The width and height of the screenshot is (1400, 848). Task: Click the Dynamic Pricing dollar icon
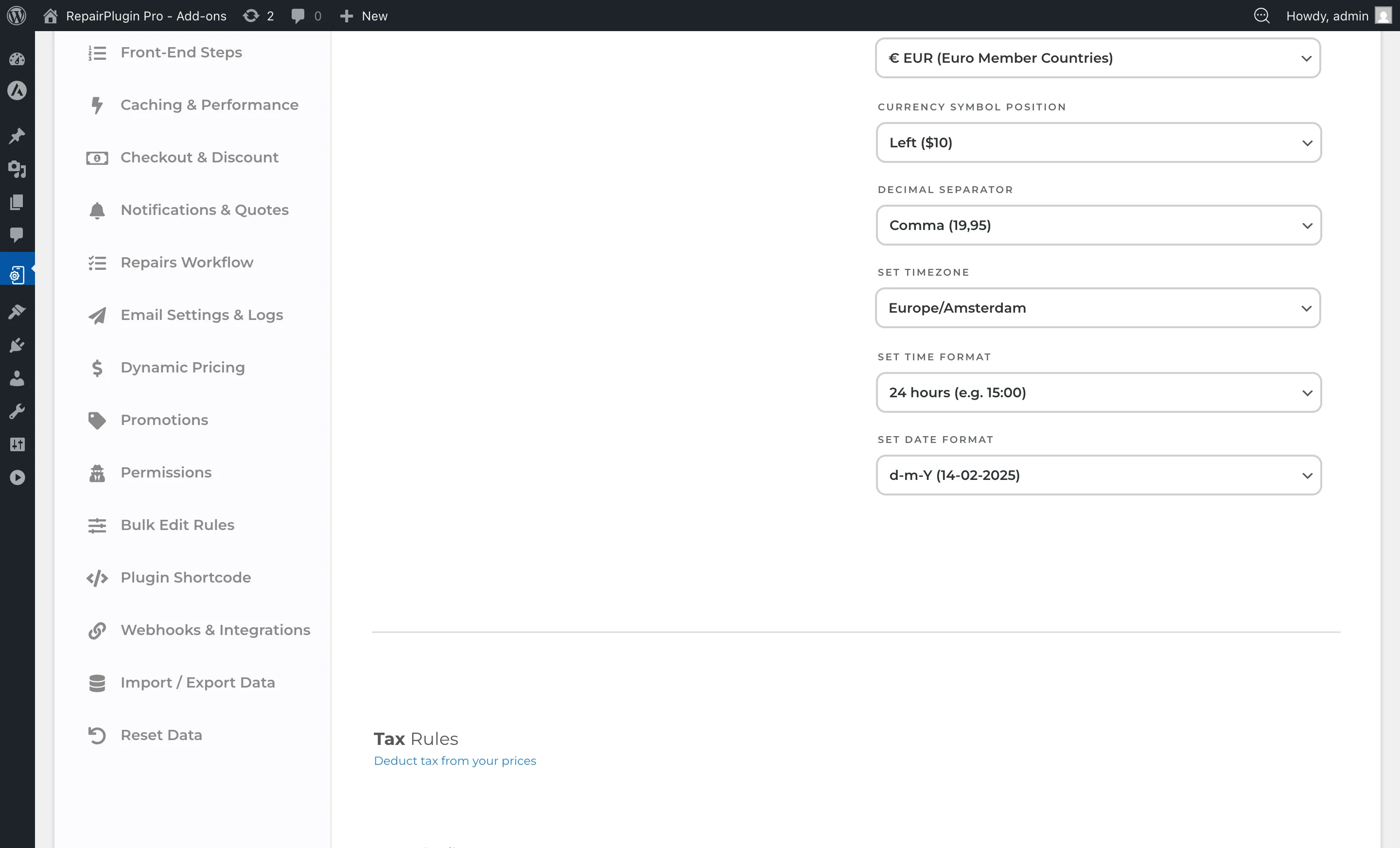click(97, 368)
